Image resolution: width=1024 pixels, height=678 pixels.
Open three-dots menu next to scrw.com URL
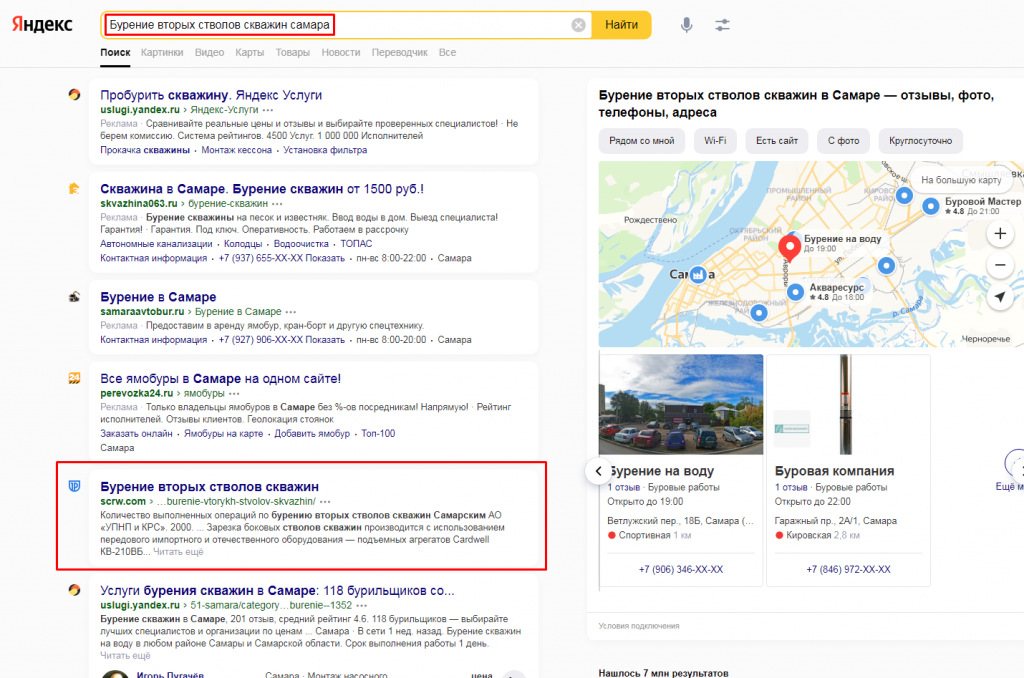click(x=325, y=502)
